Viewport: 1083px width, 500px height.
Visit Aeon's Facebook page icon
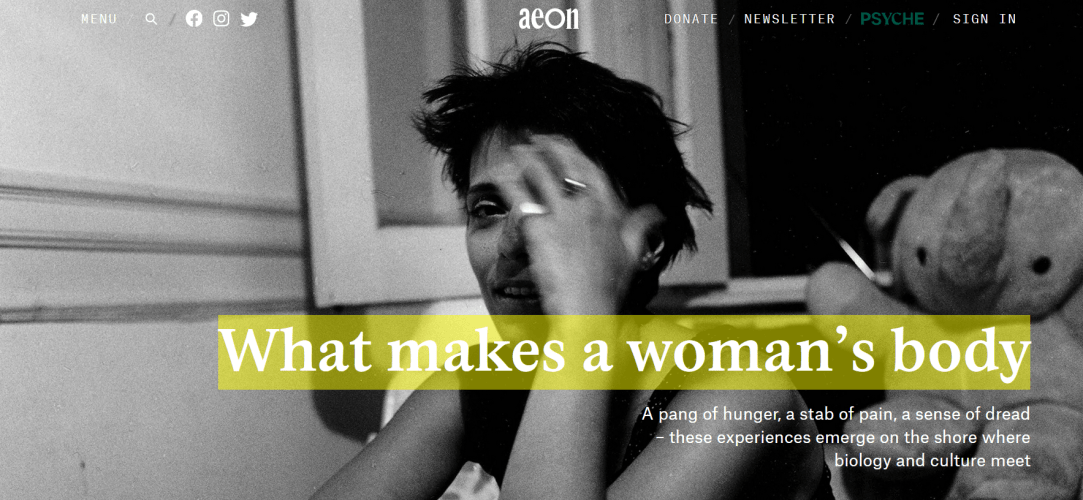click(194, 19)
